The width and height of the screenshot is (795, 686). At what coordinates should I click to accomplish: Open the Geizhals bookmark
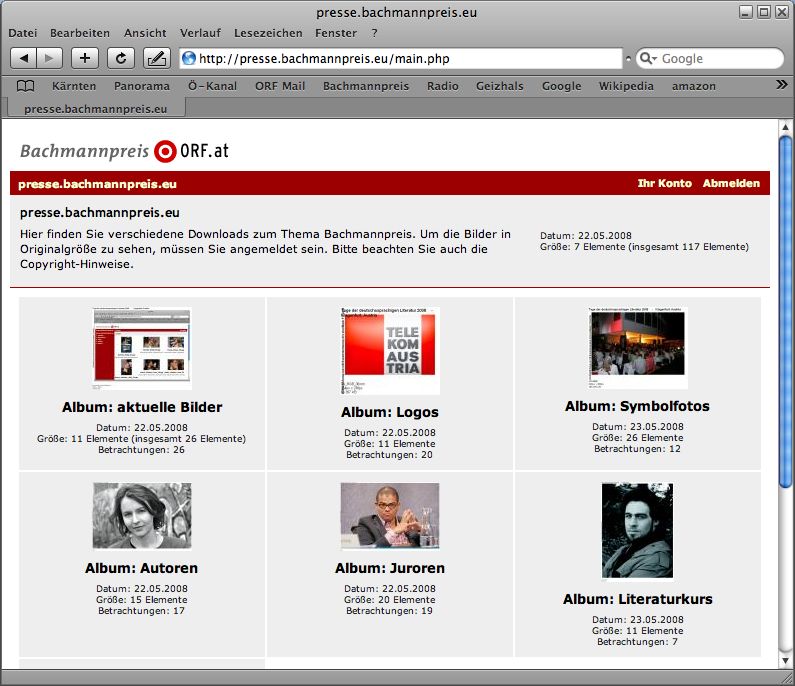[499, 86]
